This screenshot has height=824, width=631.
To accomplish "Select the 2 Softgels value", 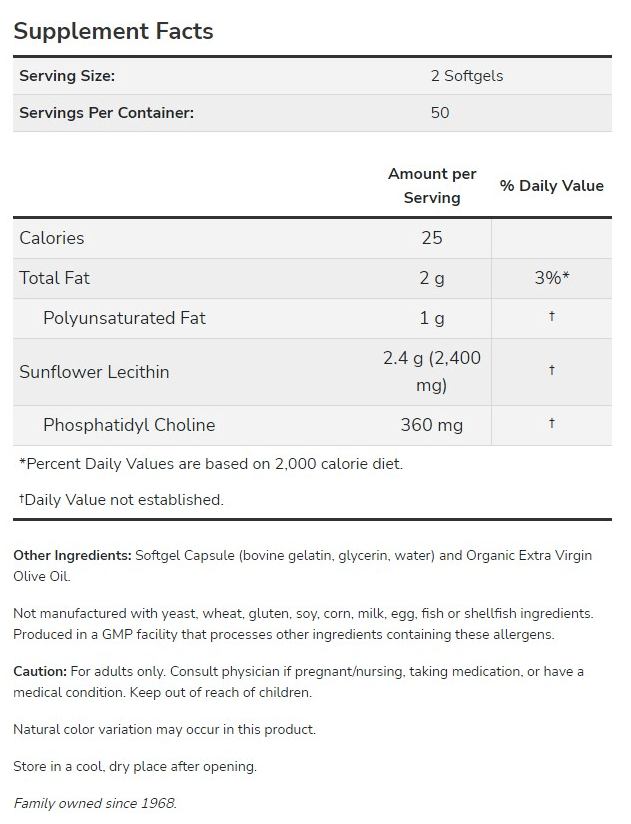I will tap(467, 76).
